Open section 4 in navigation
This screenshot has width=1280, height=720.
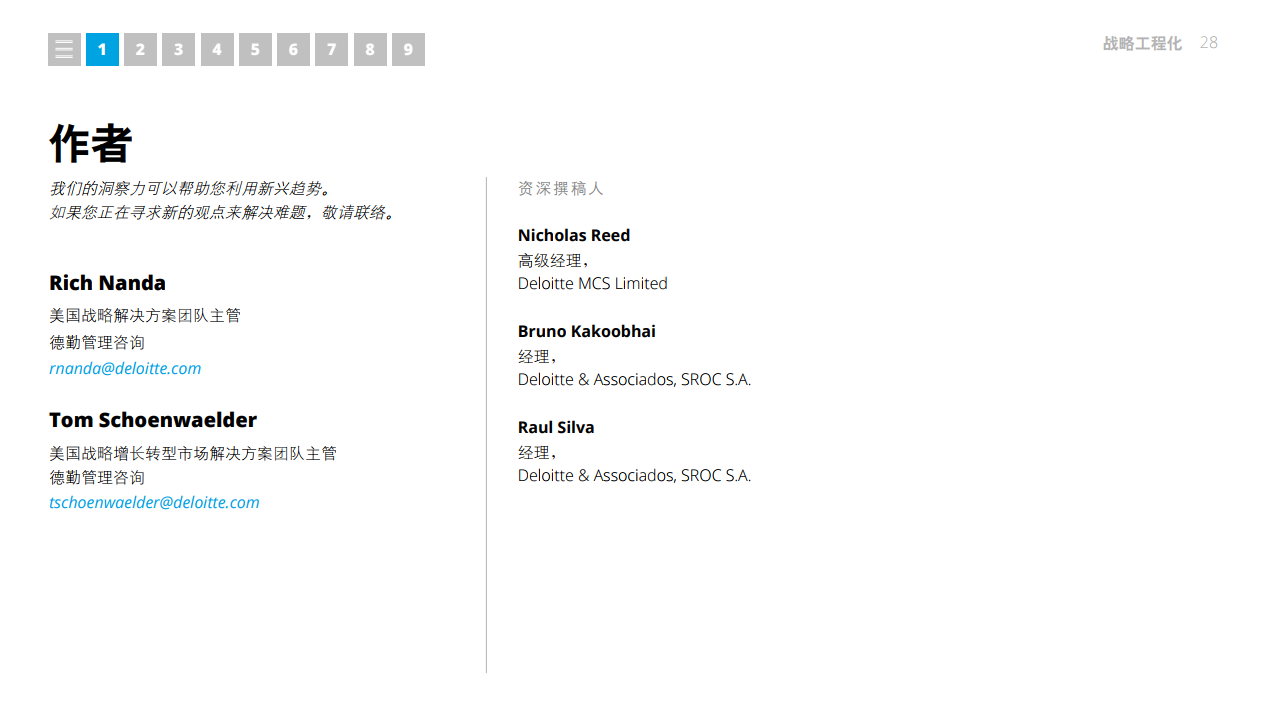click(x=217, y=49)
